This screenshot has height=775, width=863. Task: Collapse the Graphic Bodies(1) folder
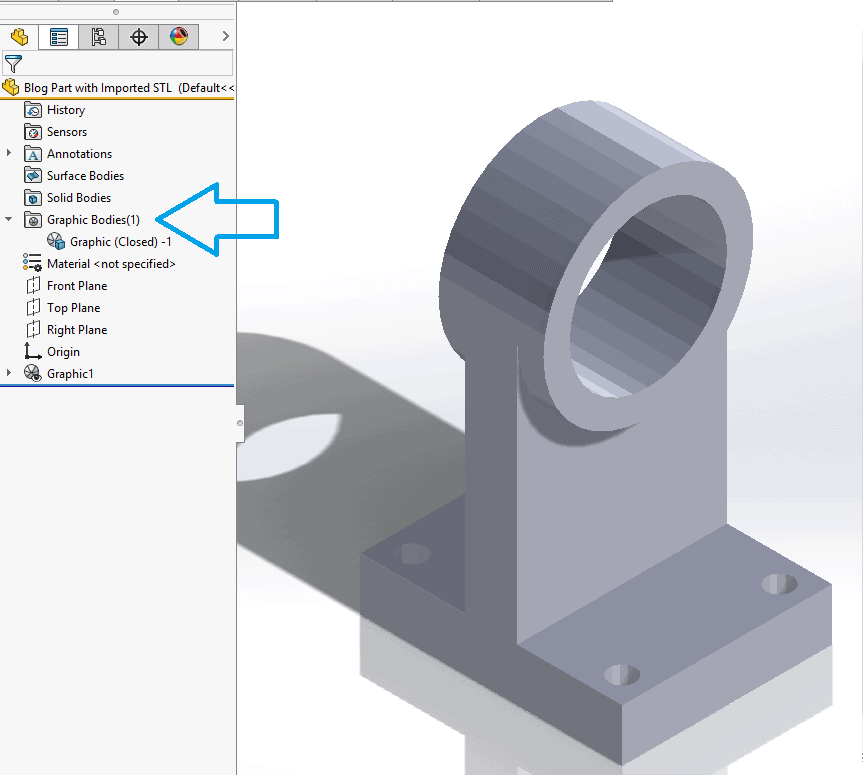click(8, 219)
